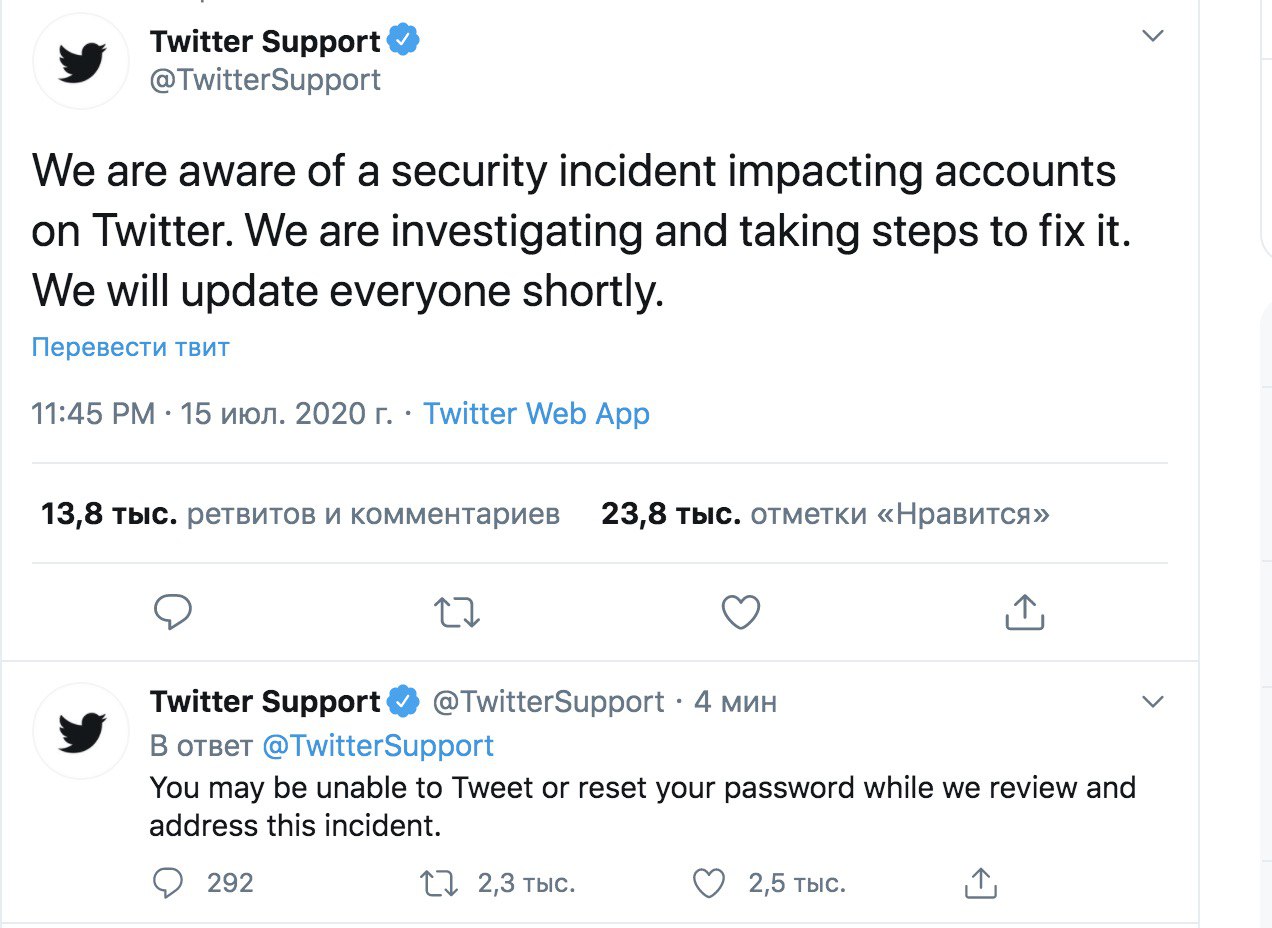Share the reply tweet via share icon
1272x928 pixels.
[x=980, y=882]
